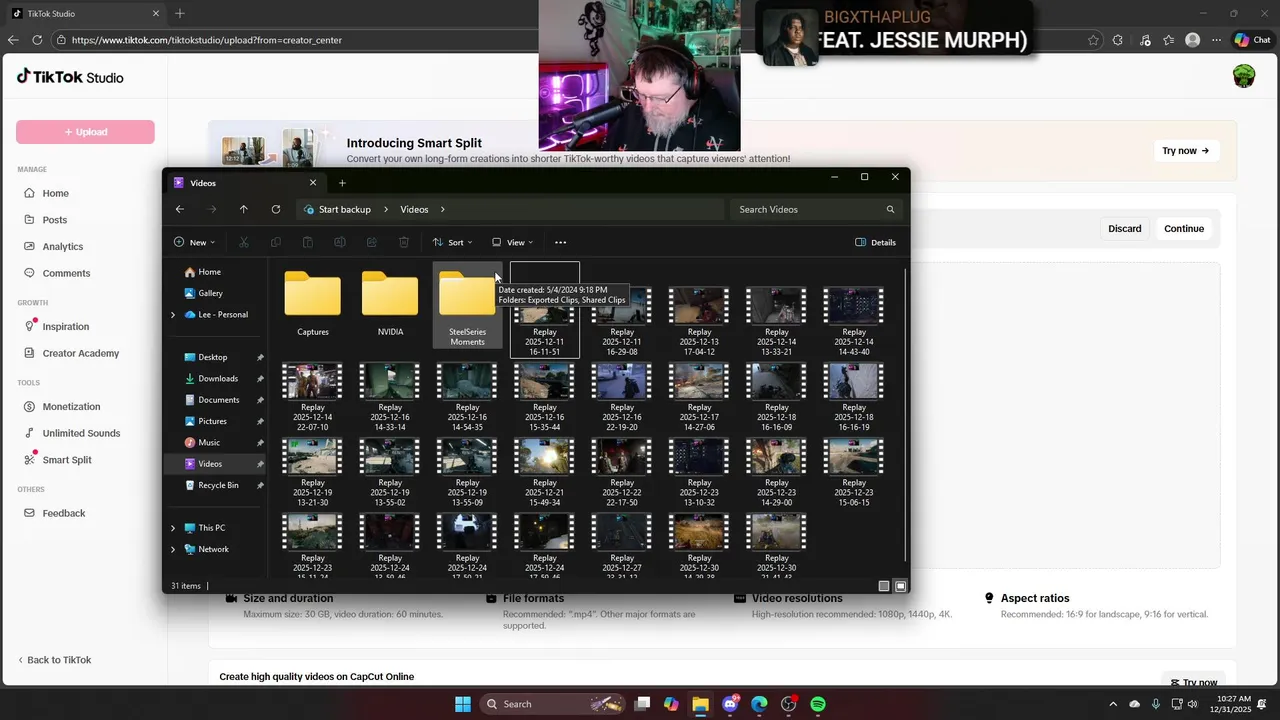Click the pink Upload button in TikTok Studio
The width and height of the screenshot is (1280, 720).
point(85,132)
